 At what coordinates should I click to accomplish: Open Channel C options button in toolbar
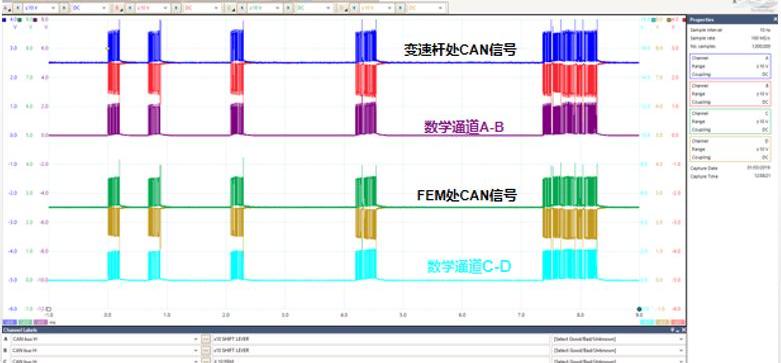click(x=229, y=8)
